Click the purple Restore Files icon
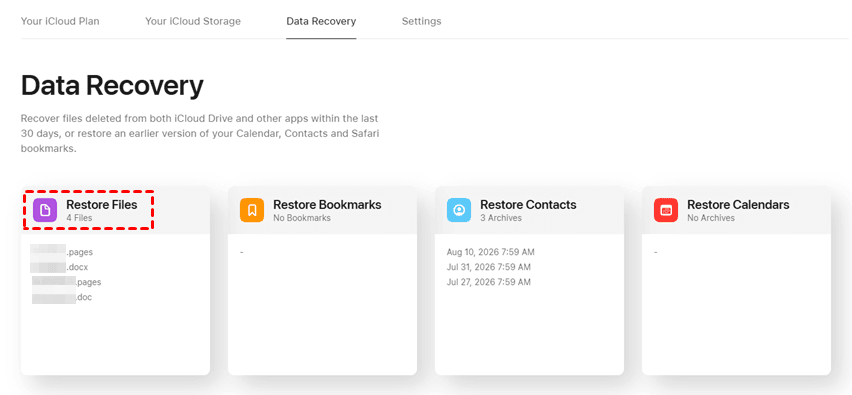Screen dimensions: 852x395 pos(45,210)
